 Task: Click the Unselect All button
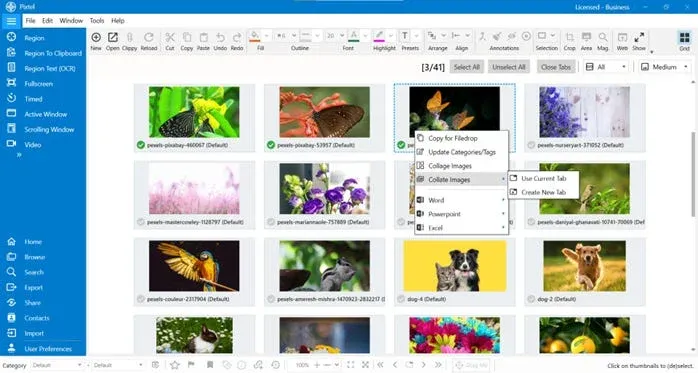(509, 67)
